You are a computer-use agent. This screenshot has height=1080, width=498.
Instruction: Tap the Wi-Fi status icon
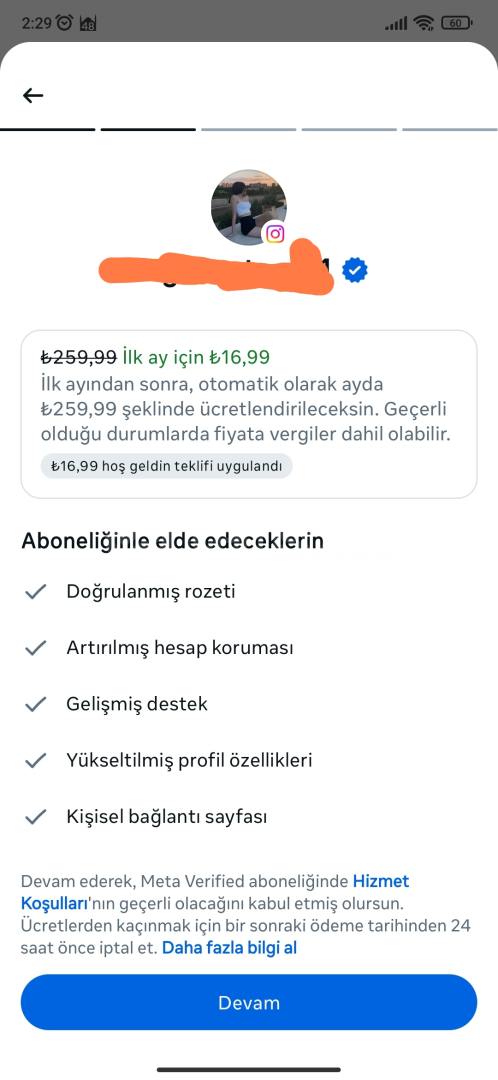[423, 23]
